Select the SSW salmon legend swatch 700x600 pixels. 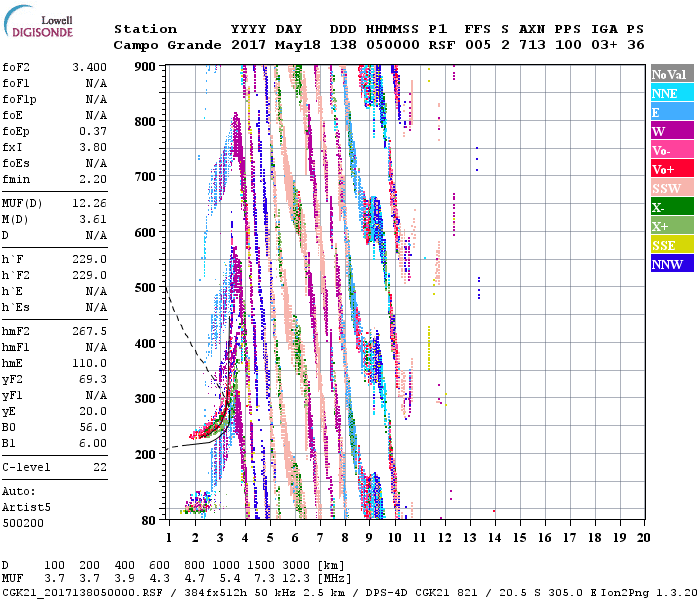[672, 188]
